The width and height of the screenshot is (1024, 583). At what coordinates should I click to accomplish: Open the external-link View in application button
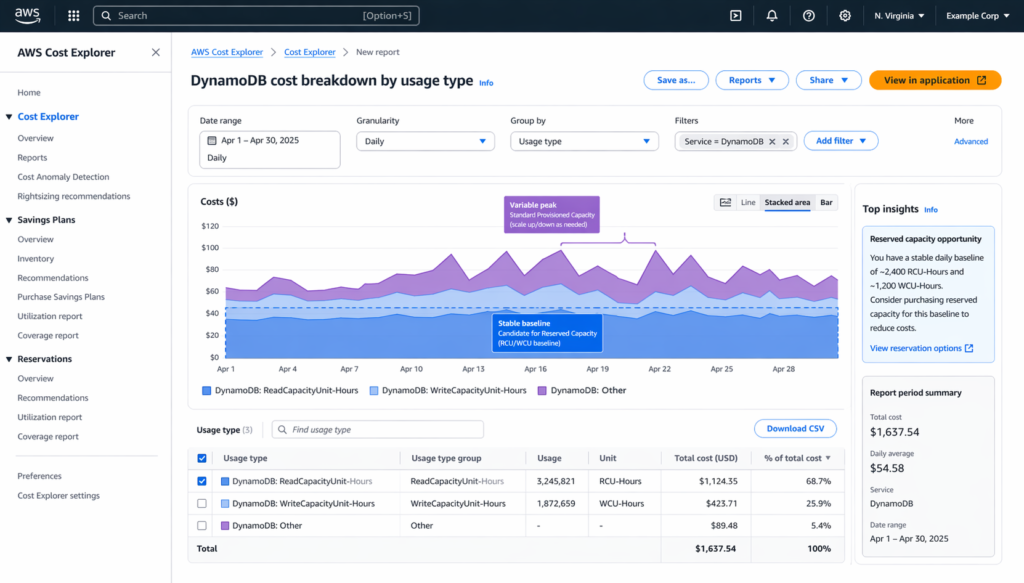(x=934, y=79)
